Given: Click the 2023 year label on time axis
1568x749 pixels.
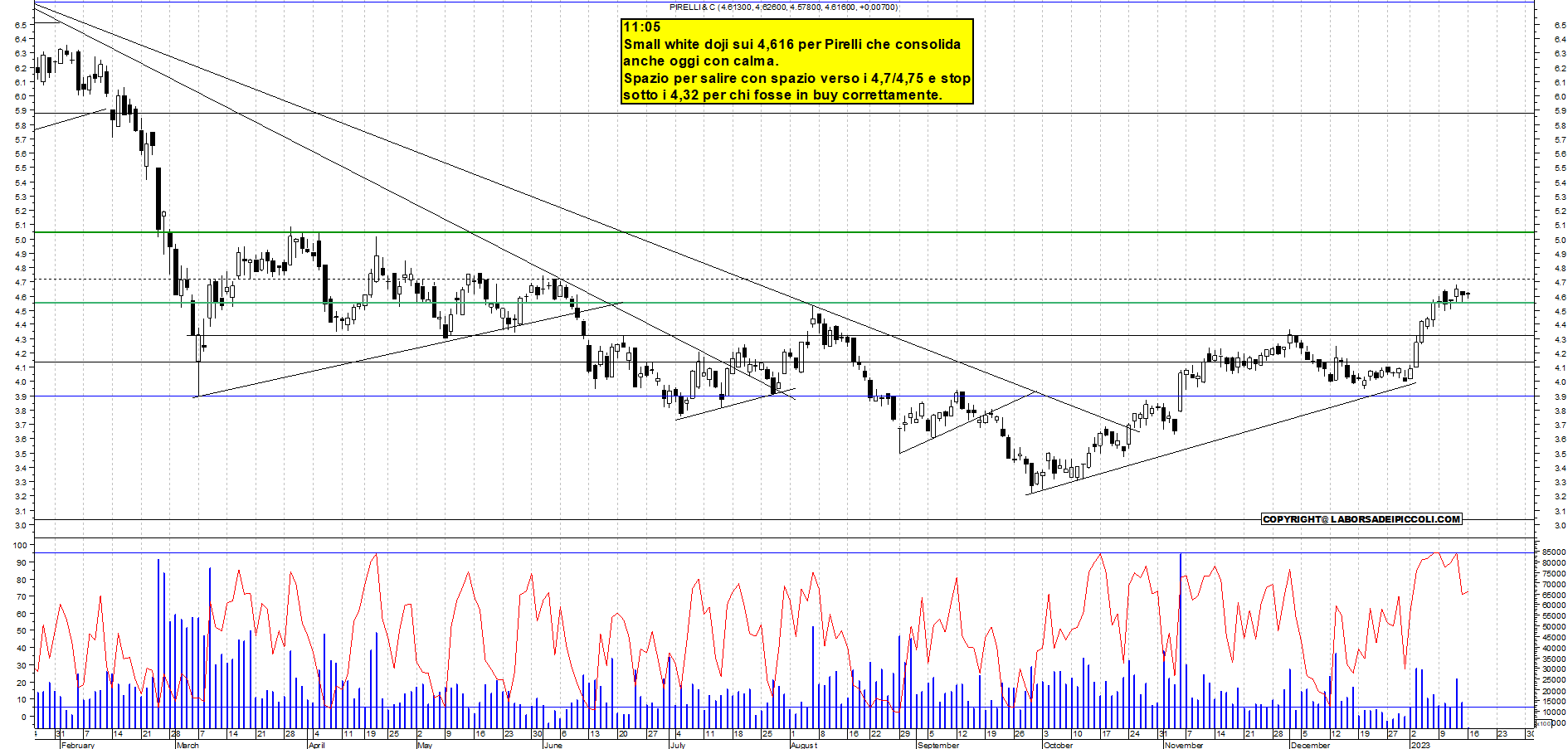Looking at the screenshot, I should (1421, 745).
